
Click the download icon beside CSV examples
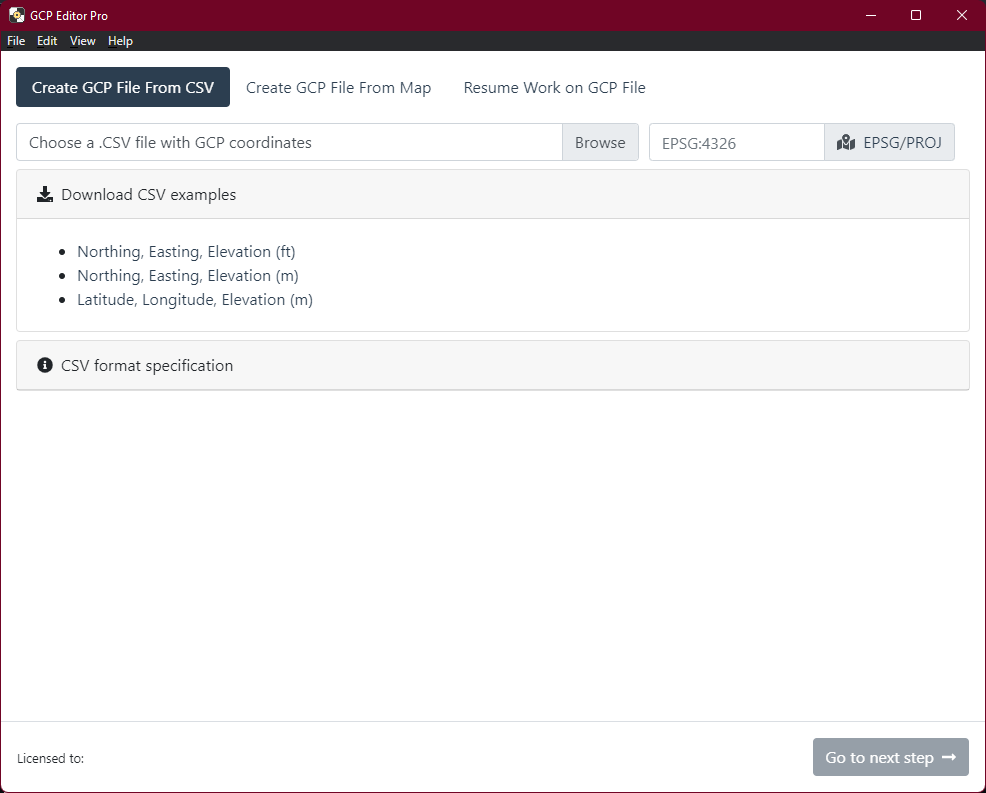pos(45,193)
